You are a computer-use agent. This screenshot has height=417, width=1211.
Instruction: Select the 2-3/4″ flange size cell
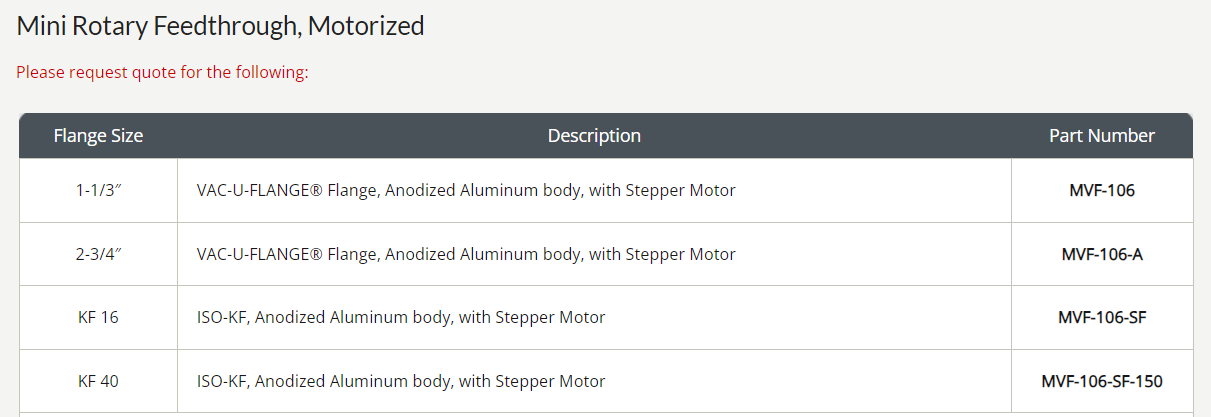98,254
